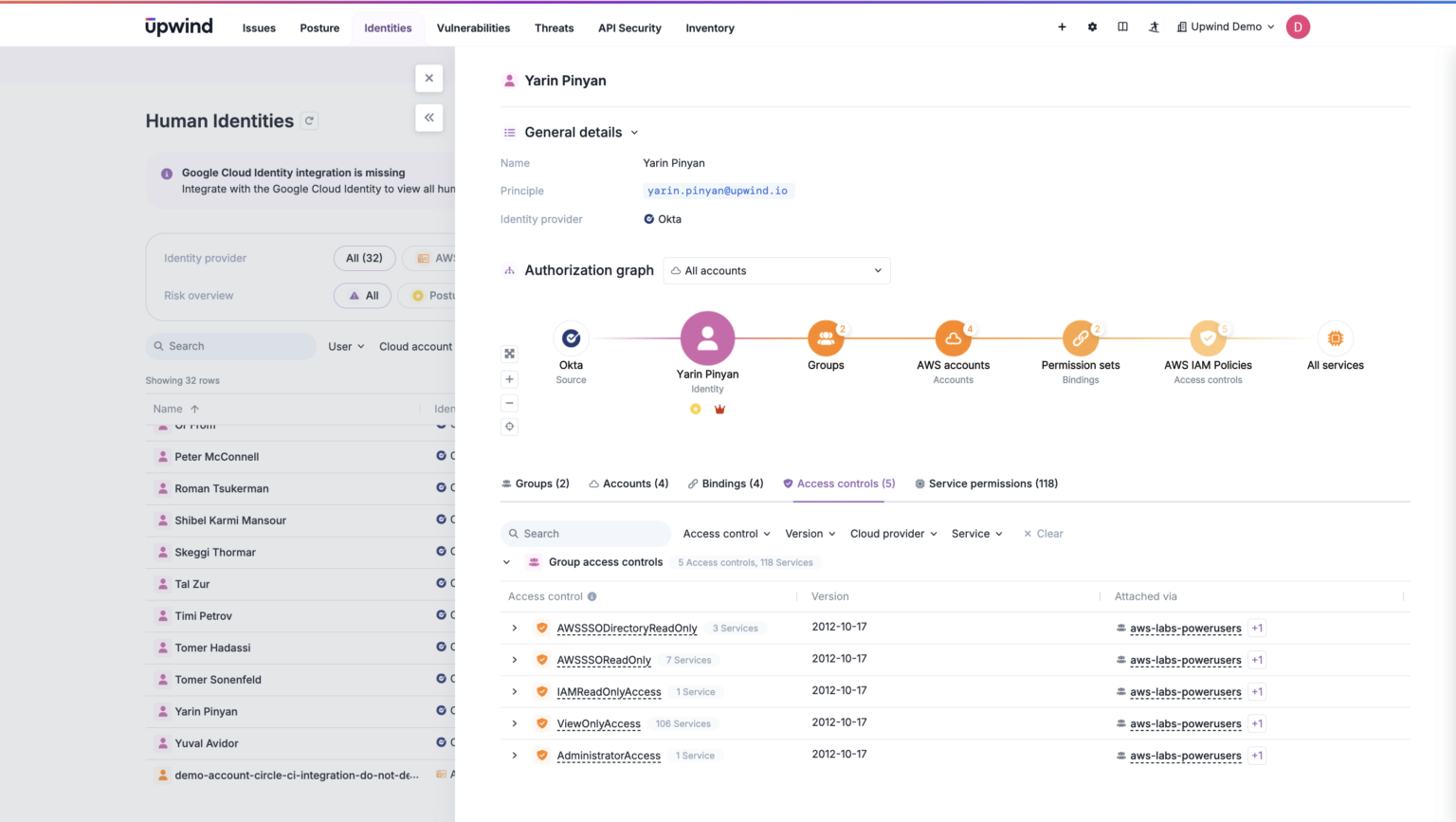Open the Vulnerabilities section from the navigation bar
Screen dimensions: 1456x822
coord(473,27)
